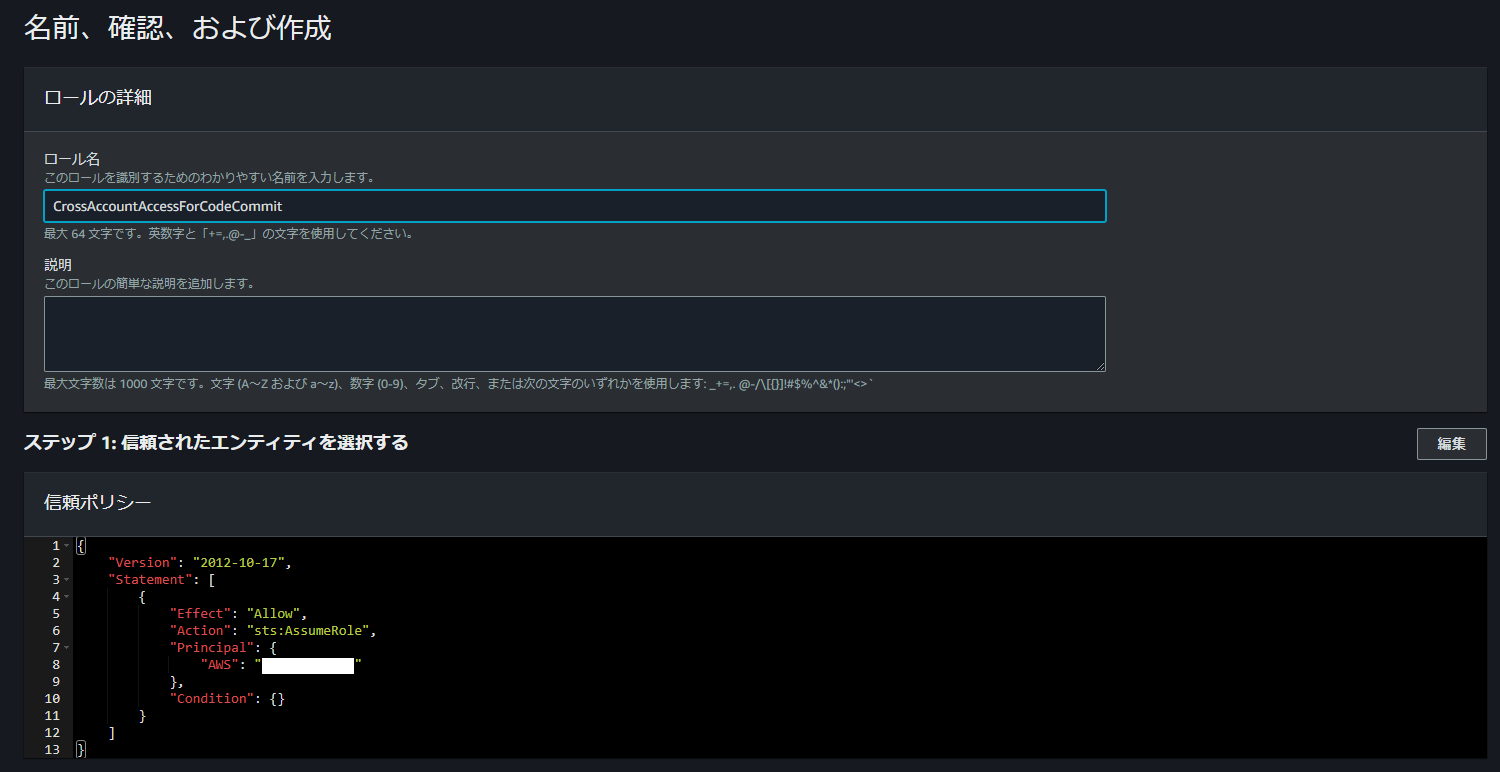Click the 説明 description text area

pyautogui.click(x=574, y=332)
